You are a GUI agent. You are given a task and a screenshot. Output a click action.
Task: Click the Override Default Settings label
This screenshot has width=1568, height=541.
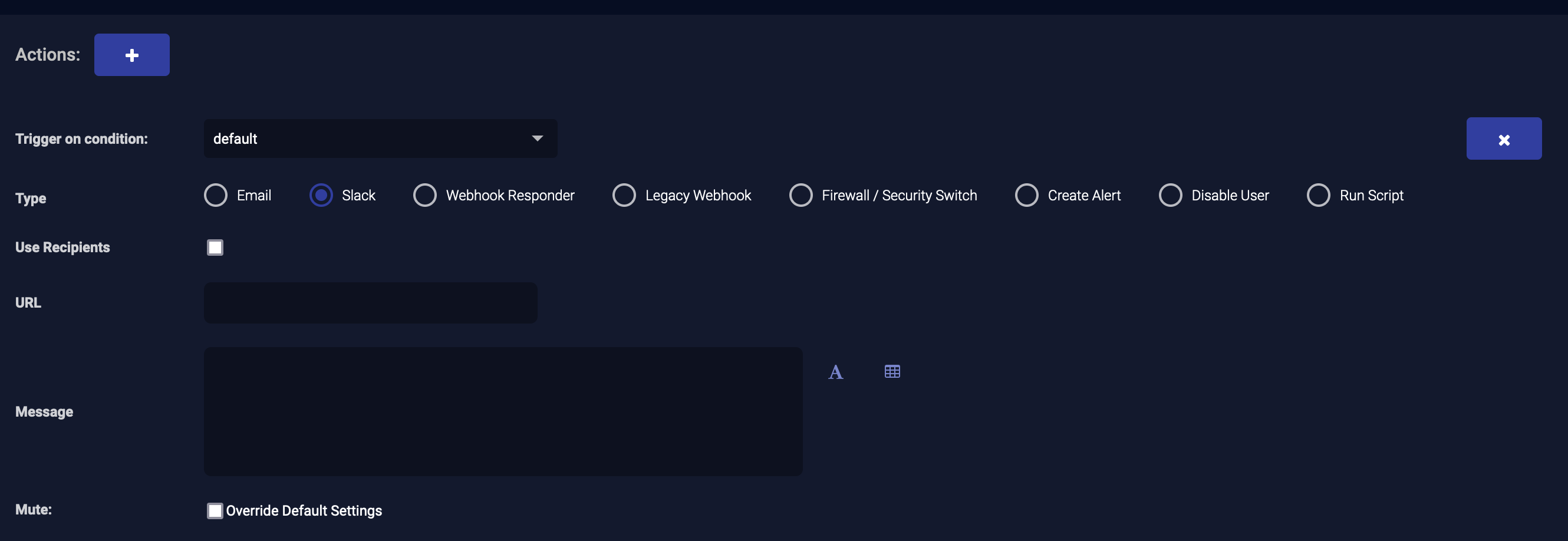click(x=304, y=510)
